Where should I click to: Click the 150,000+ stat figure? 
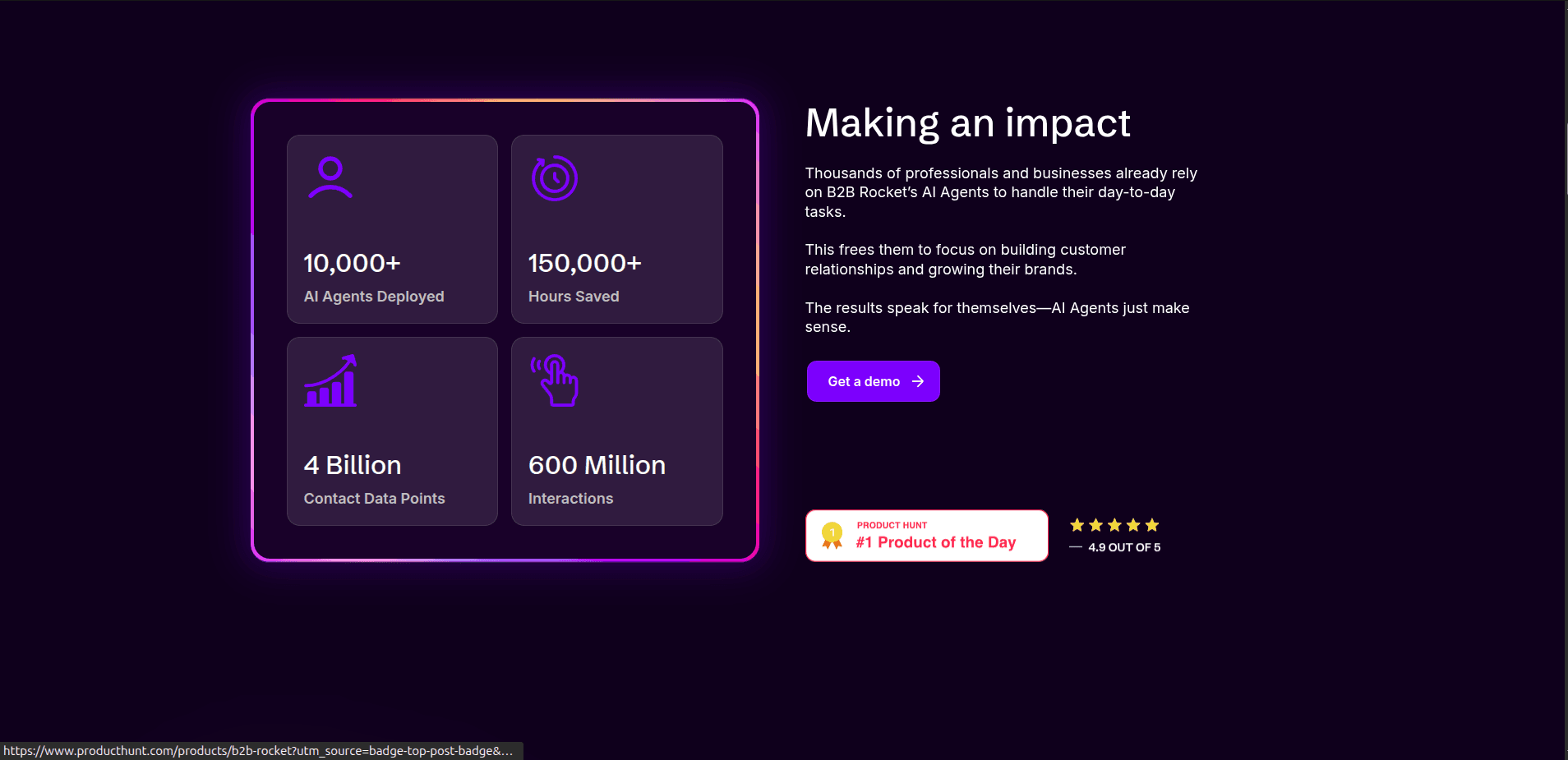584,263
